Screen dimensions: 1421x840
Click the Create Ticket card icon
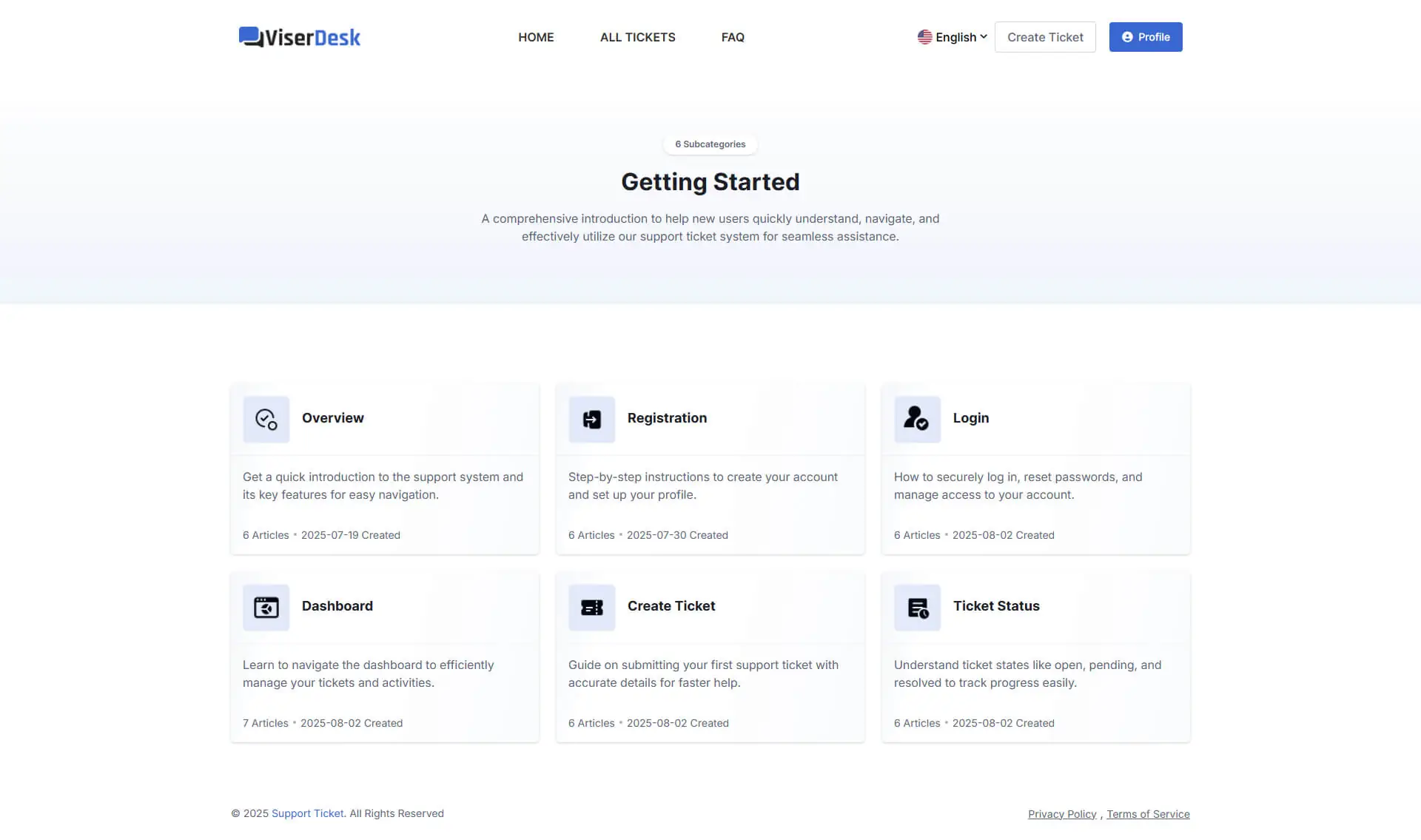point(591,608)
